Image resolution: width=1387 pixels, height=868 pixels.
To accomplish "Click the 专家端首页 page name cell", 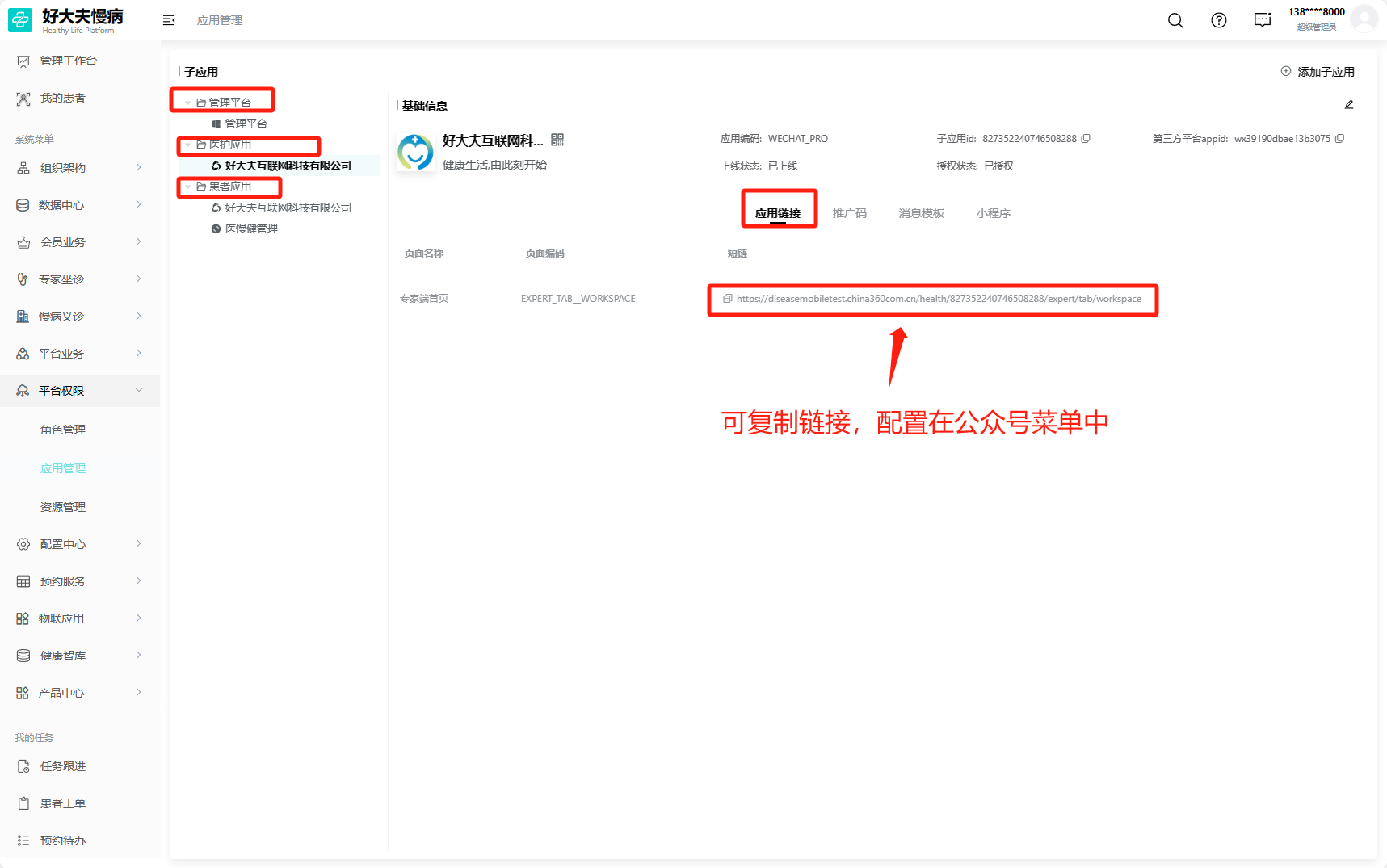I will point(424,299).
